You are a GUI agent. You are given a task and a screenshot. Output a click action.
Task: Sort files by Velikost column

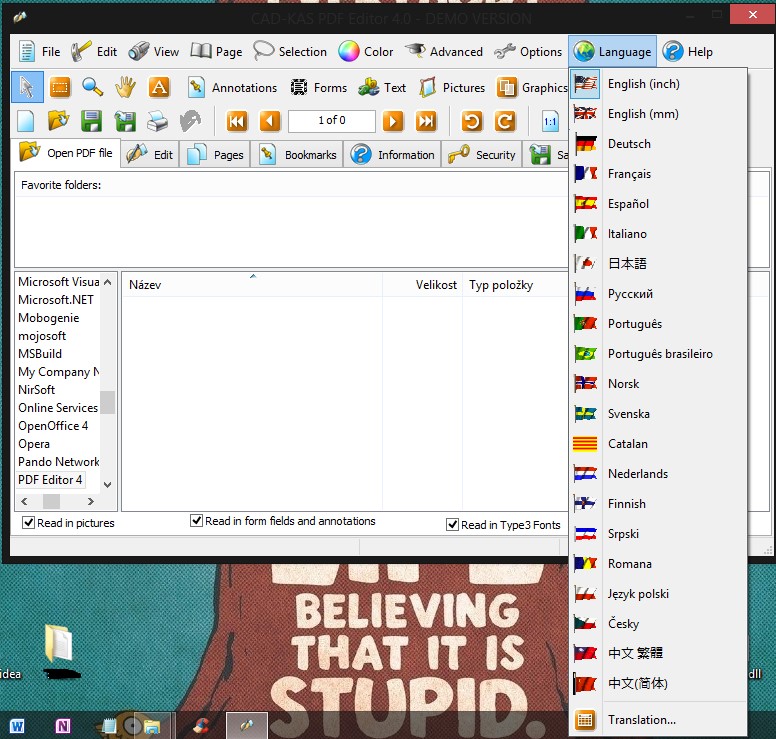tap(422, 285)
